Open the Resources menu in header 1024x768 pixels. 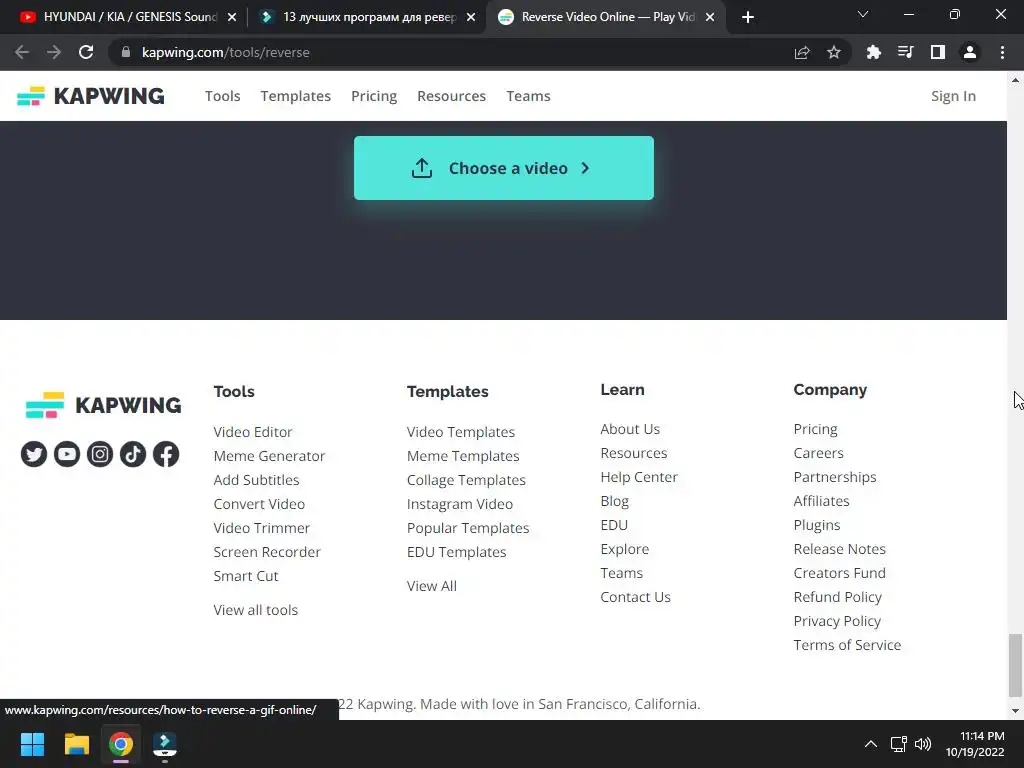coord(451,96)
